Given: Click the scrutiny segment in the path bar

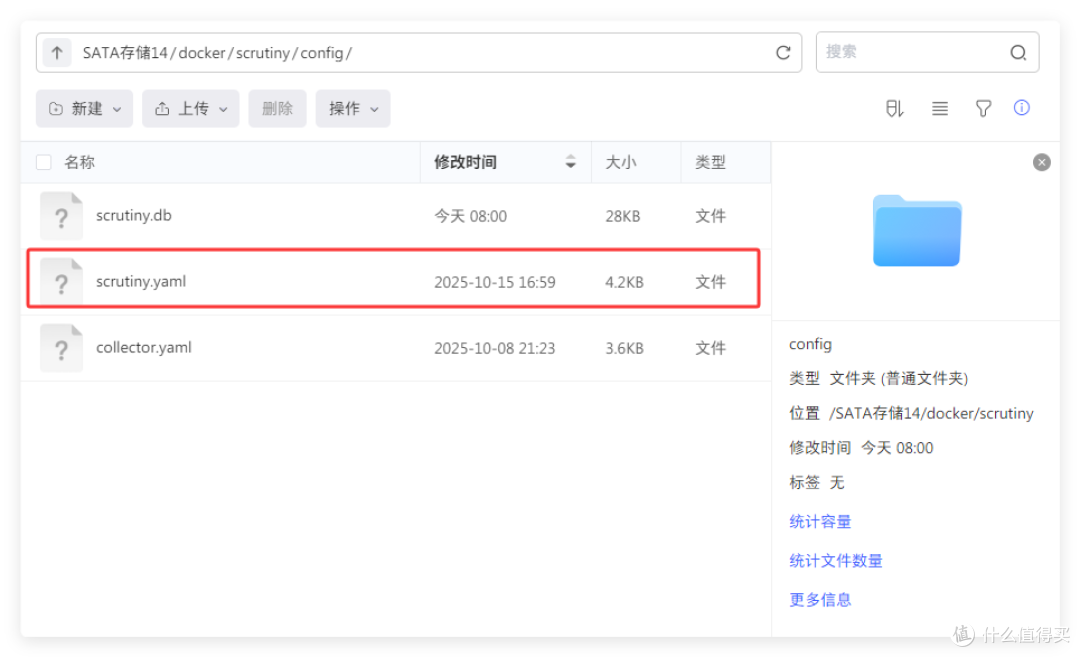Looking at the screenshot, I should [x=262, y=53].
